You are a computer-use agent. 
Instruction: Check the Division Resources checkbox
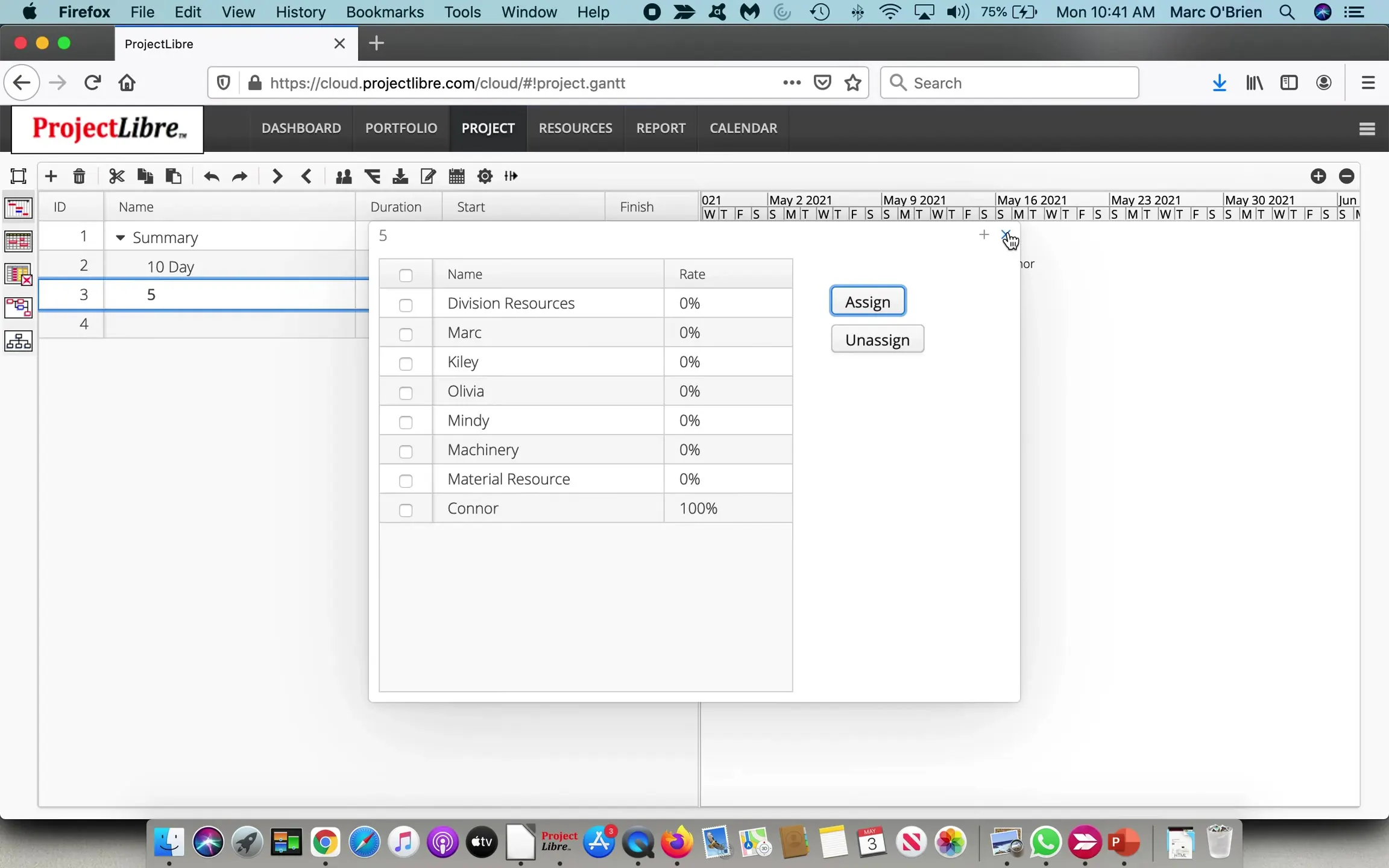tap(406, 305)
